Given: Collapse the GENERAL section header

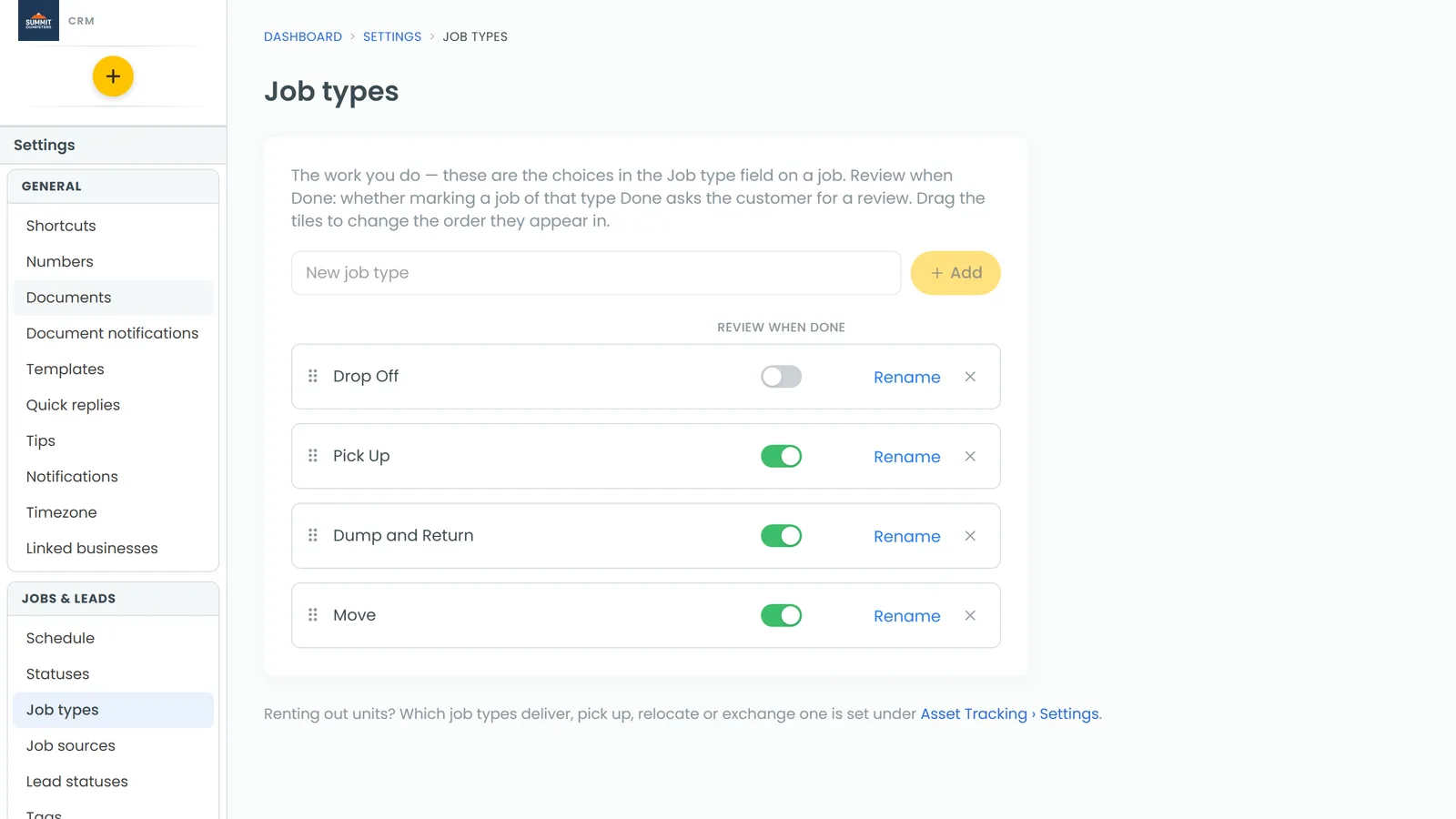Looking at the screenshot, I should [113, 187].
